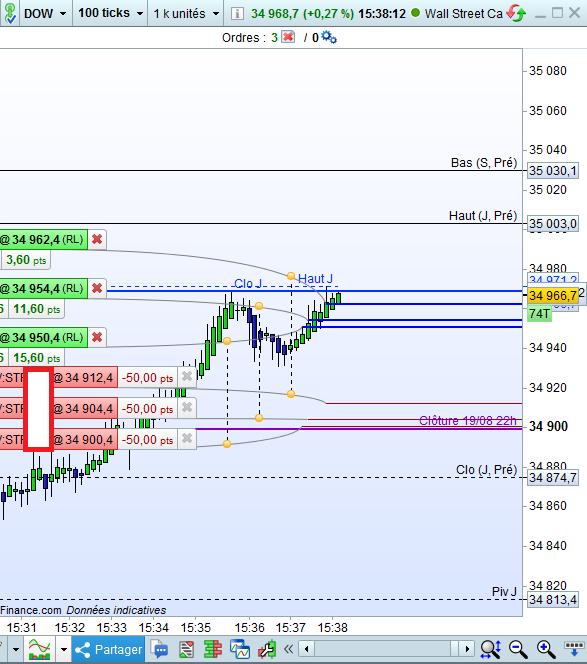Screen dimensions: 587x664
Task: Cancel the limit order at 34 954,4
Action: point(97,289)
